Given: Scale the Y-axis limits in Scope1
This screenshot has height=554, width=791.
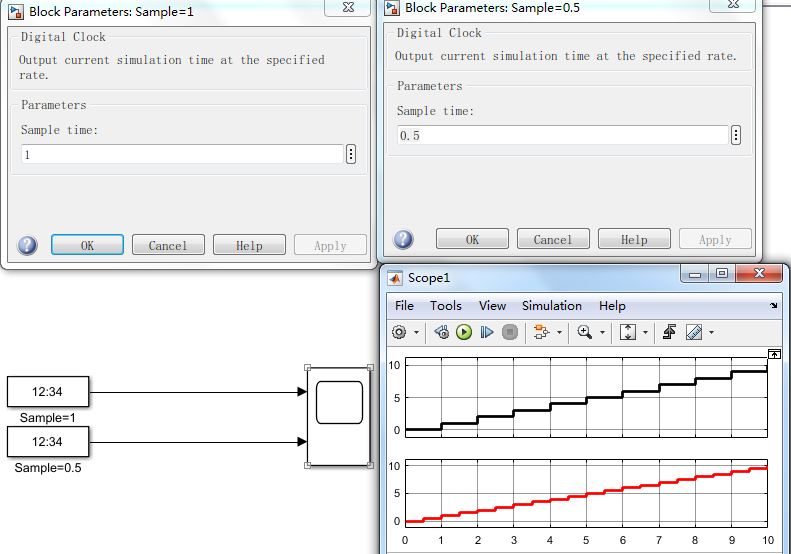Looking at the screenshot, I should 628,333.
